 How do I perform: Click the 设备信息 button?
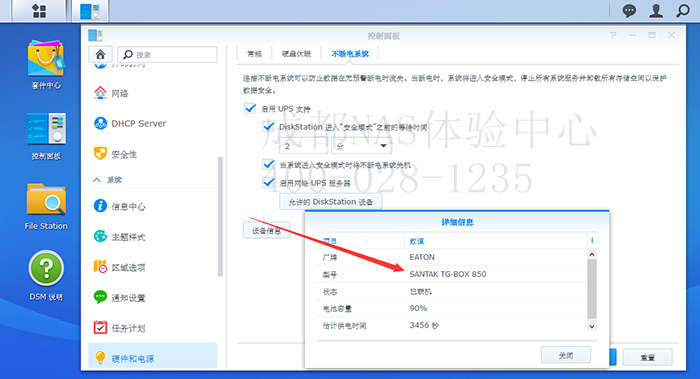coord(267,230)
